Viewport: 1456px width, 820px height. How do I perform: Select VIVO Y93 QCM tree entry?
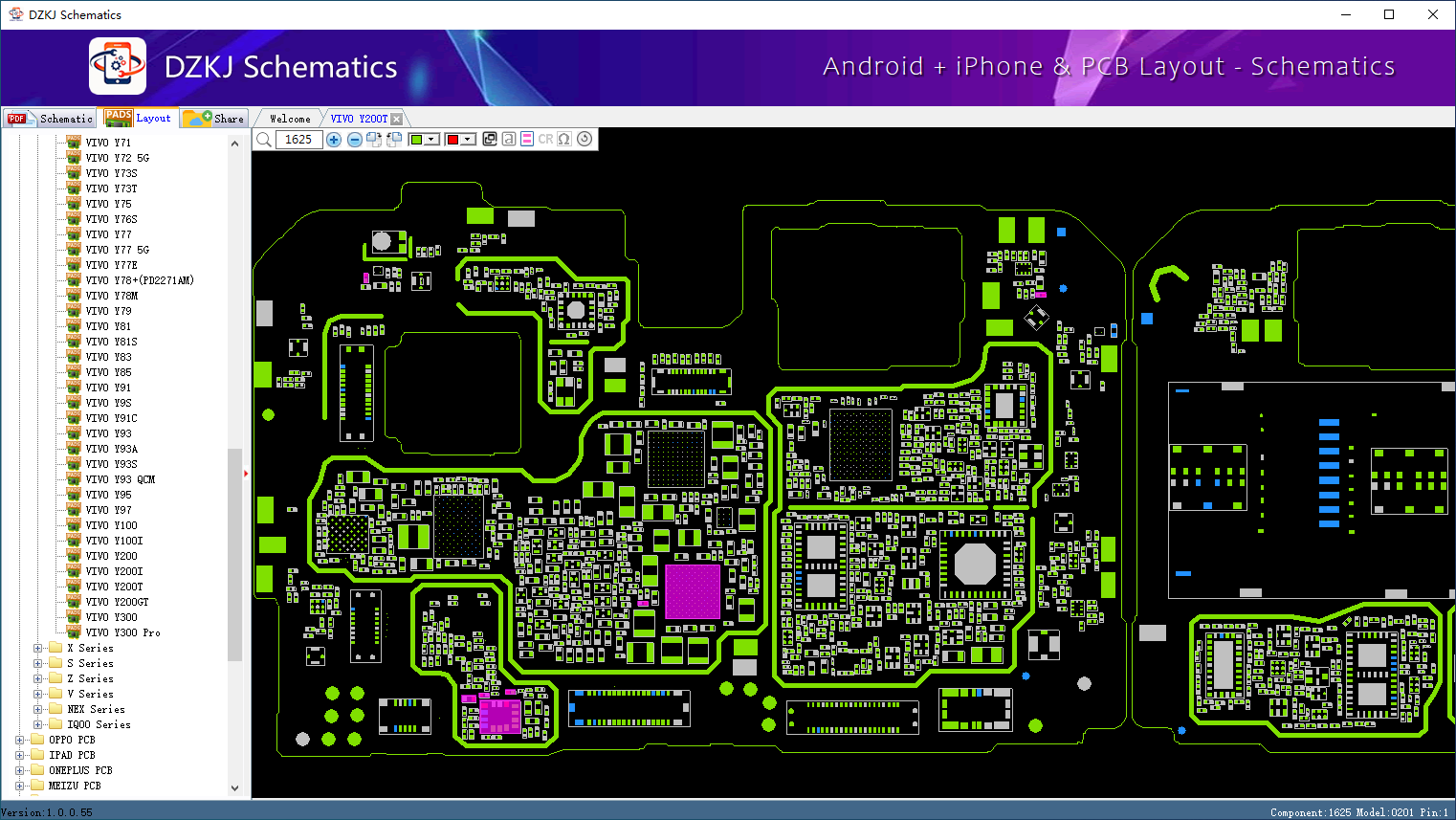[120, 479]
